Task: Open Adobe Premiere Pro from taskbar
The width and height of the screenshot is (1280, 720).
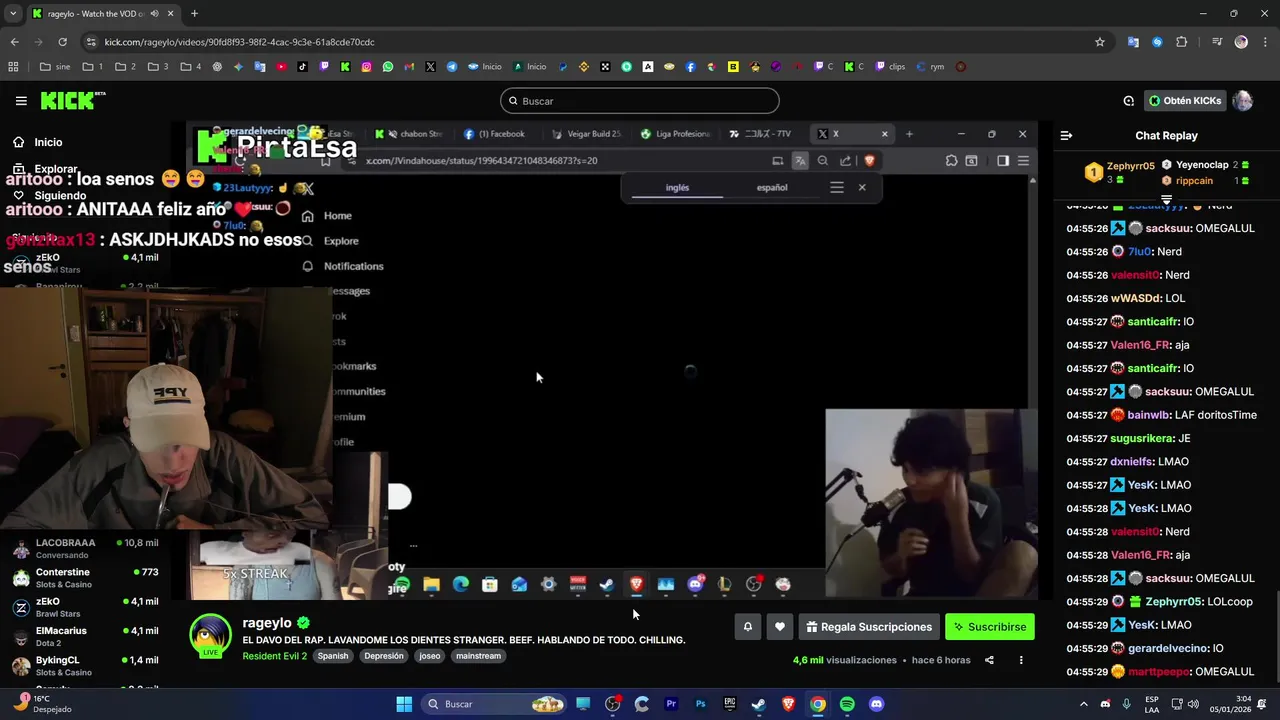Action: coord(671,704)
